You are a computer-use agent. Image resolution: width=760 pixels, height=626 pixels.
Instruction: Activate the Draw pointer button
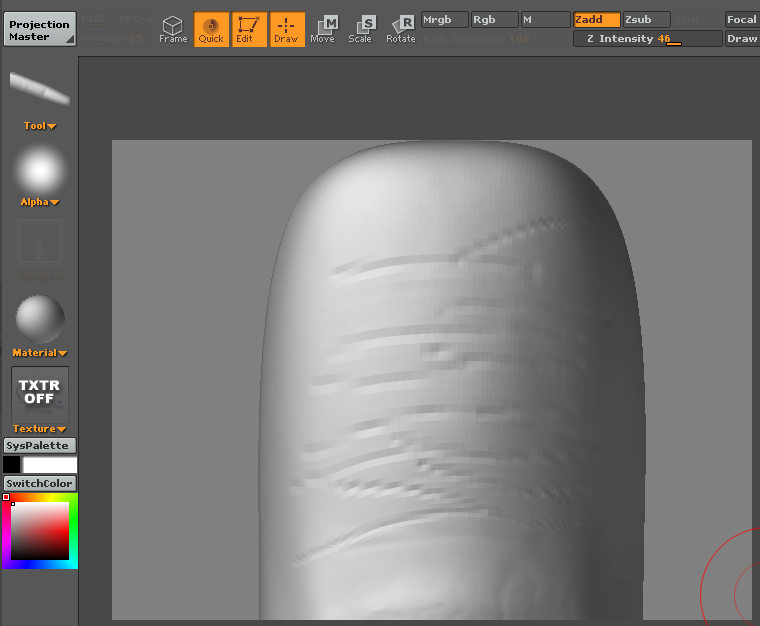286,30
